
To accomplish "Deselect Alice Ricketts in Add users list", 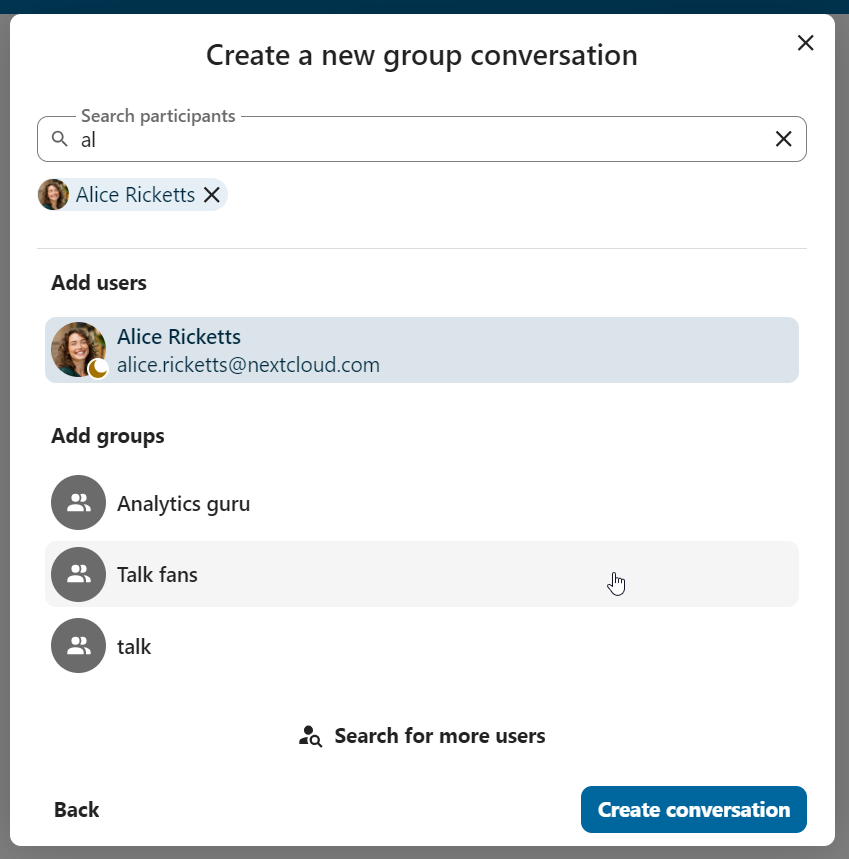I will (x=421, y=350).
